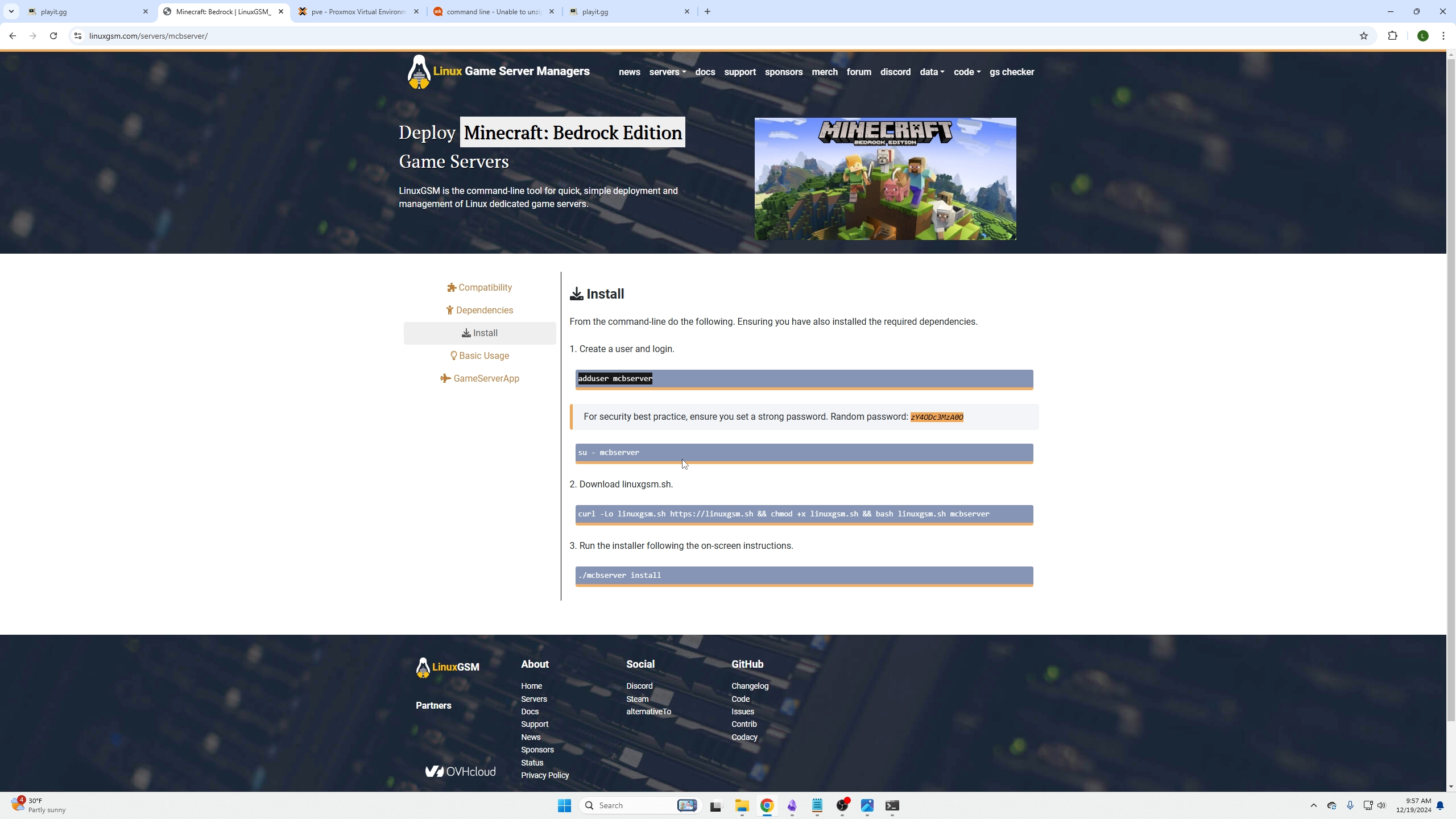Select the Basic Usage sidebar tab
The height and width of the screenshot is (819, 1456).
(479, 356)
